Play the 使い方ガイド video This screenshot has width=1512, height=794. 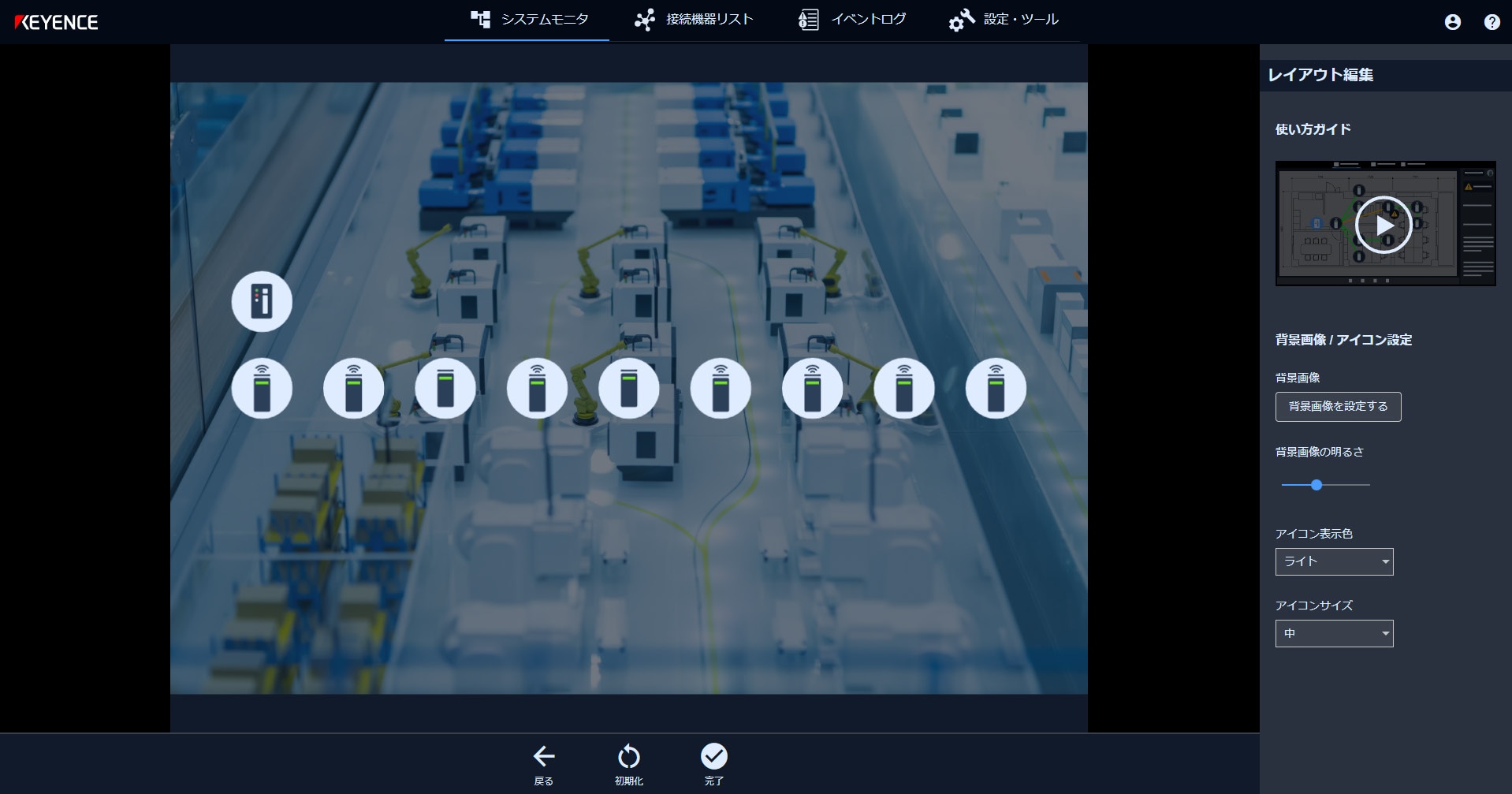tap(1384, 225)
